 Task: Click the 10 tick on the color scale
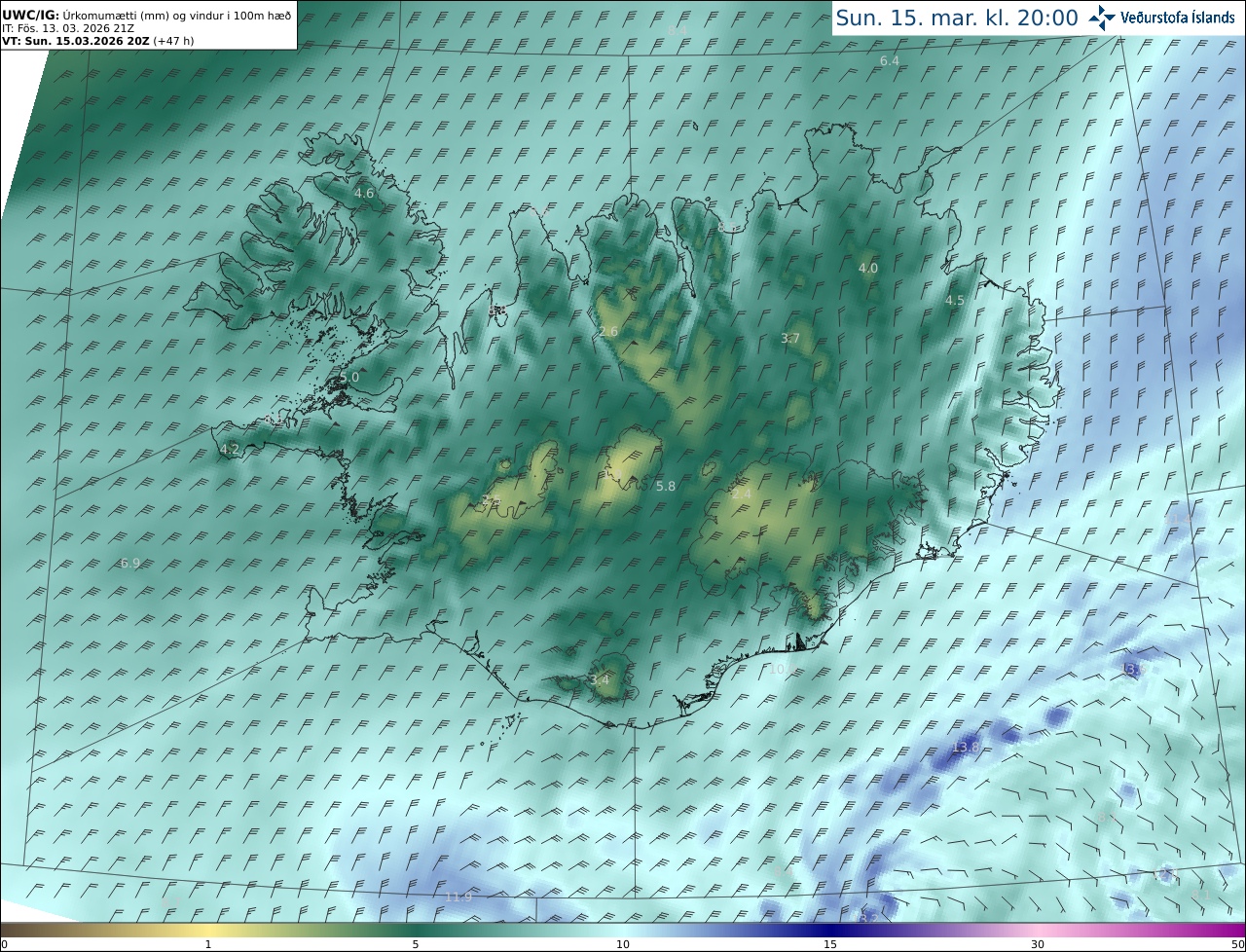[x=623, y=944]
